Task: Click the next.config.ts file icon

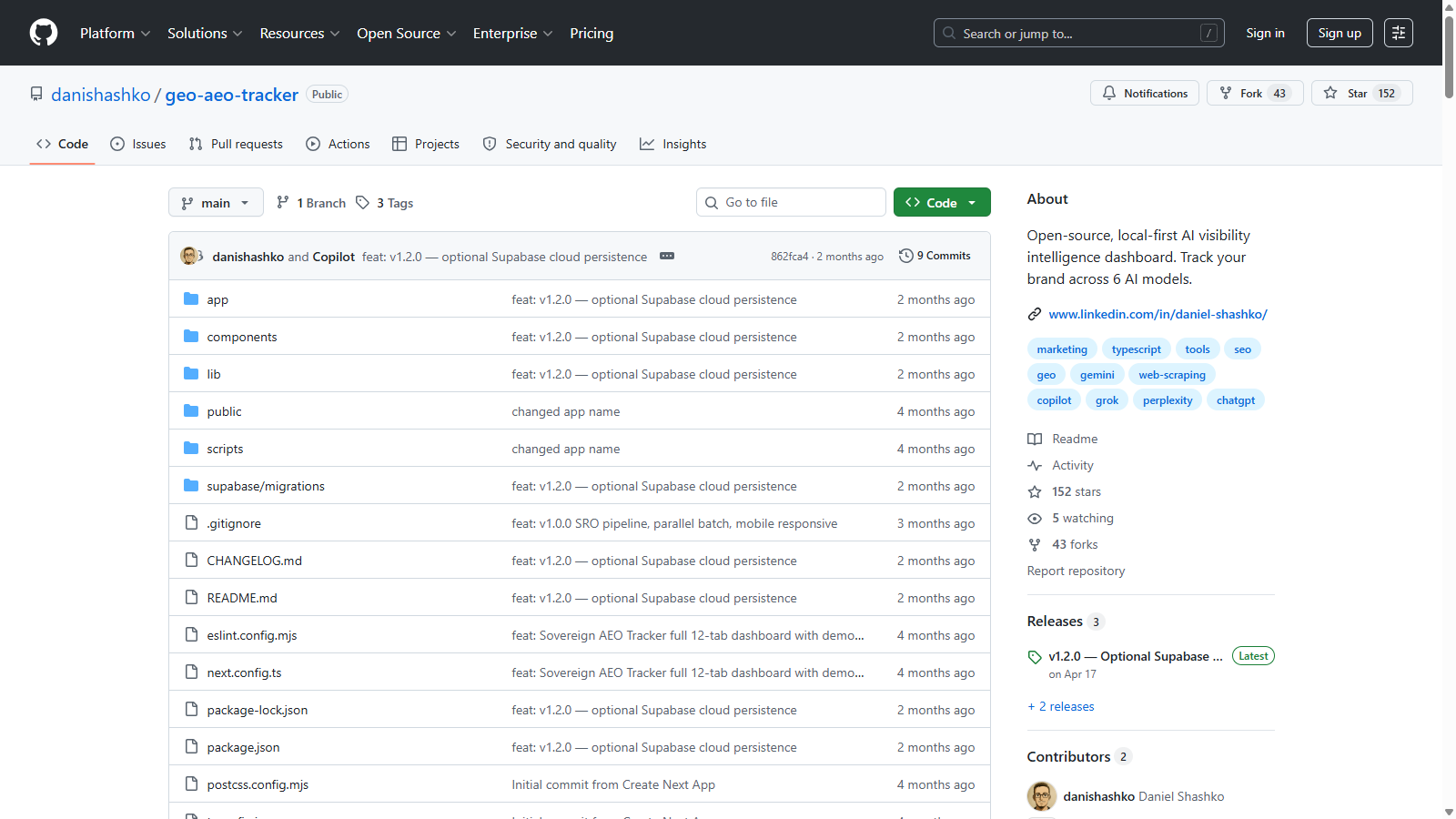Action: tap(191, 672)
